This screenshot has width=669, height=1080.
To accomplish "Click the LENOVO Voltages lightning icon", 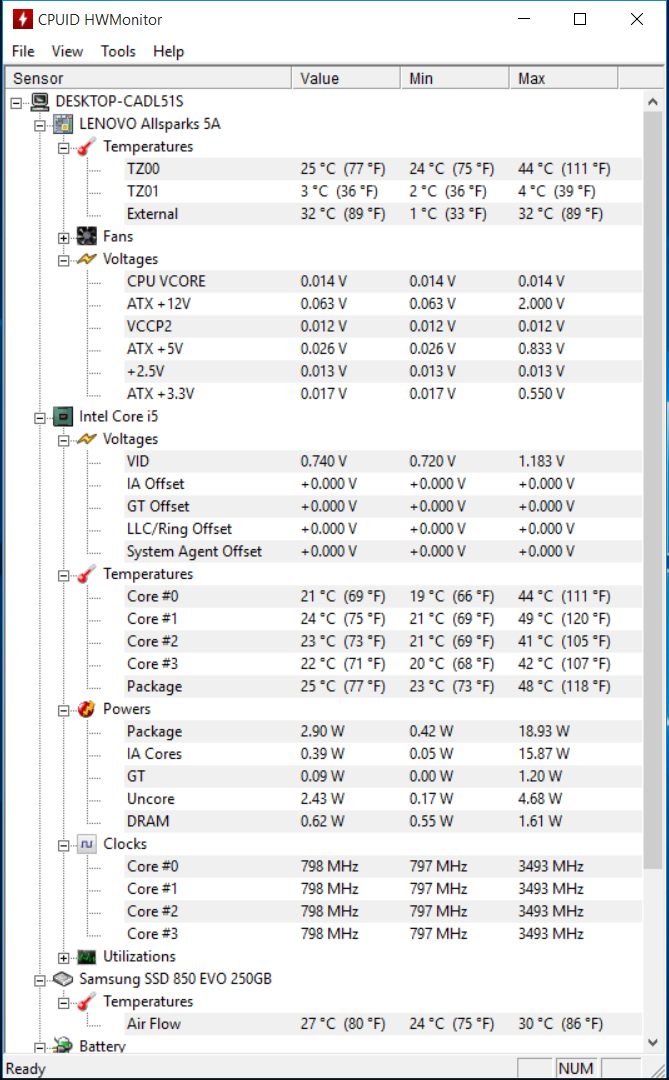I will pos(87,259).
